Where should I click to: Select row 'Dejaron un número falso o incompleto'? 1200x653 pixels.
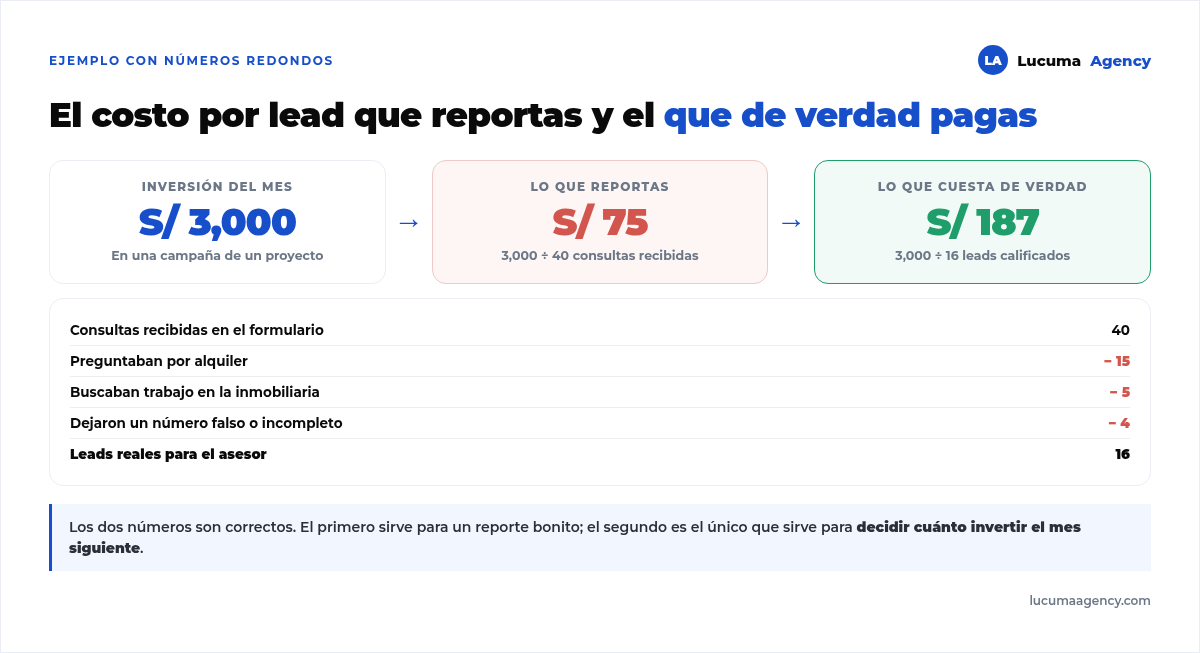(600, 423)
